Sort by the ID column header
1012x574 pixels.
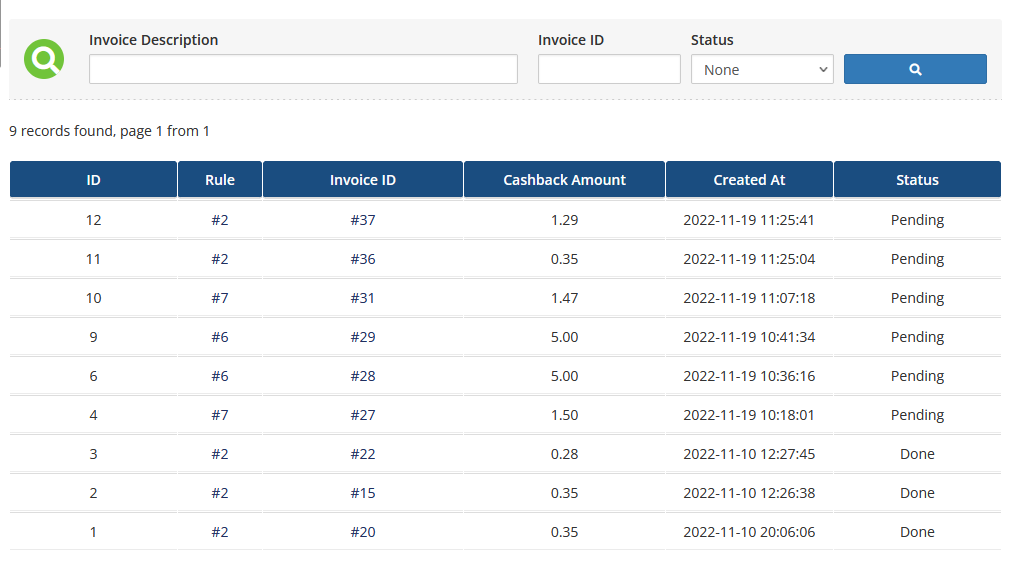93,180
